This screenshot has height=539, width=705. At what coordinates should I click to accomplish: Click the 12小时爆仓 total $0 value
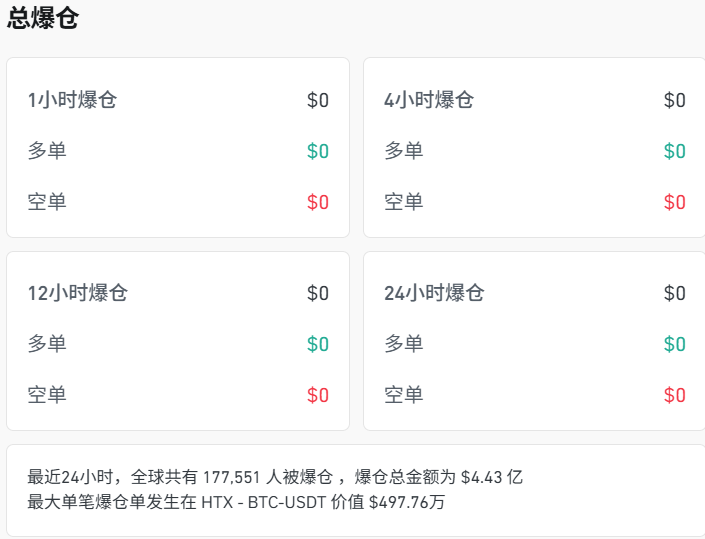[x=318, y=293]
